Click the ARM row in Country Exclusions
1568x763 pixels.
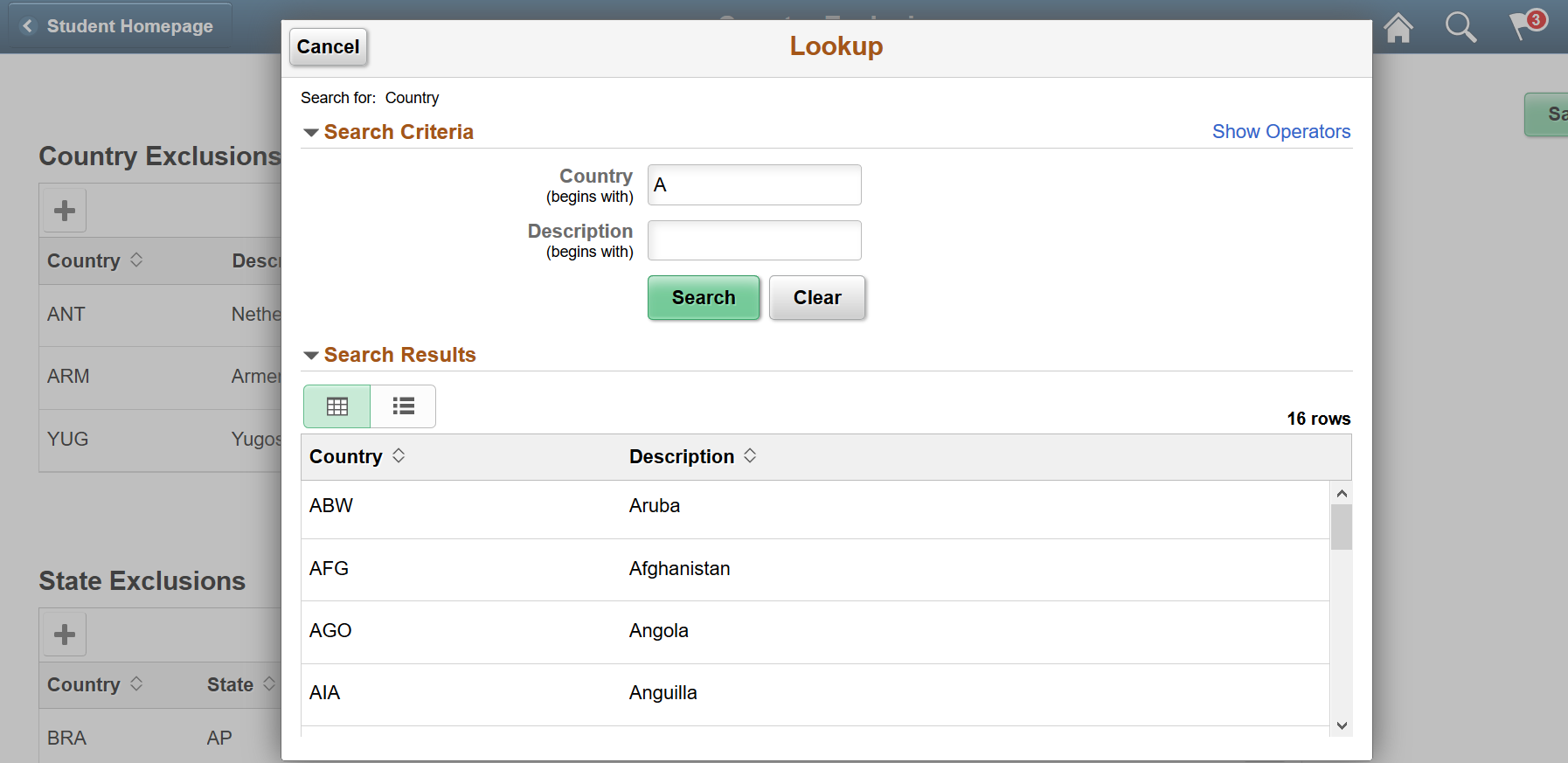160,378
